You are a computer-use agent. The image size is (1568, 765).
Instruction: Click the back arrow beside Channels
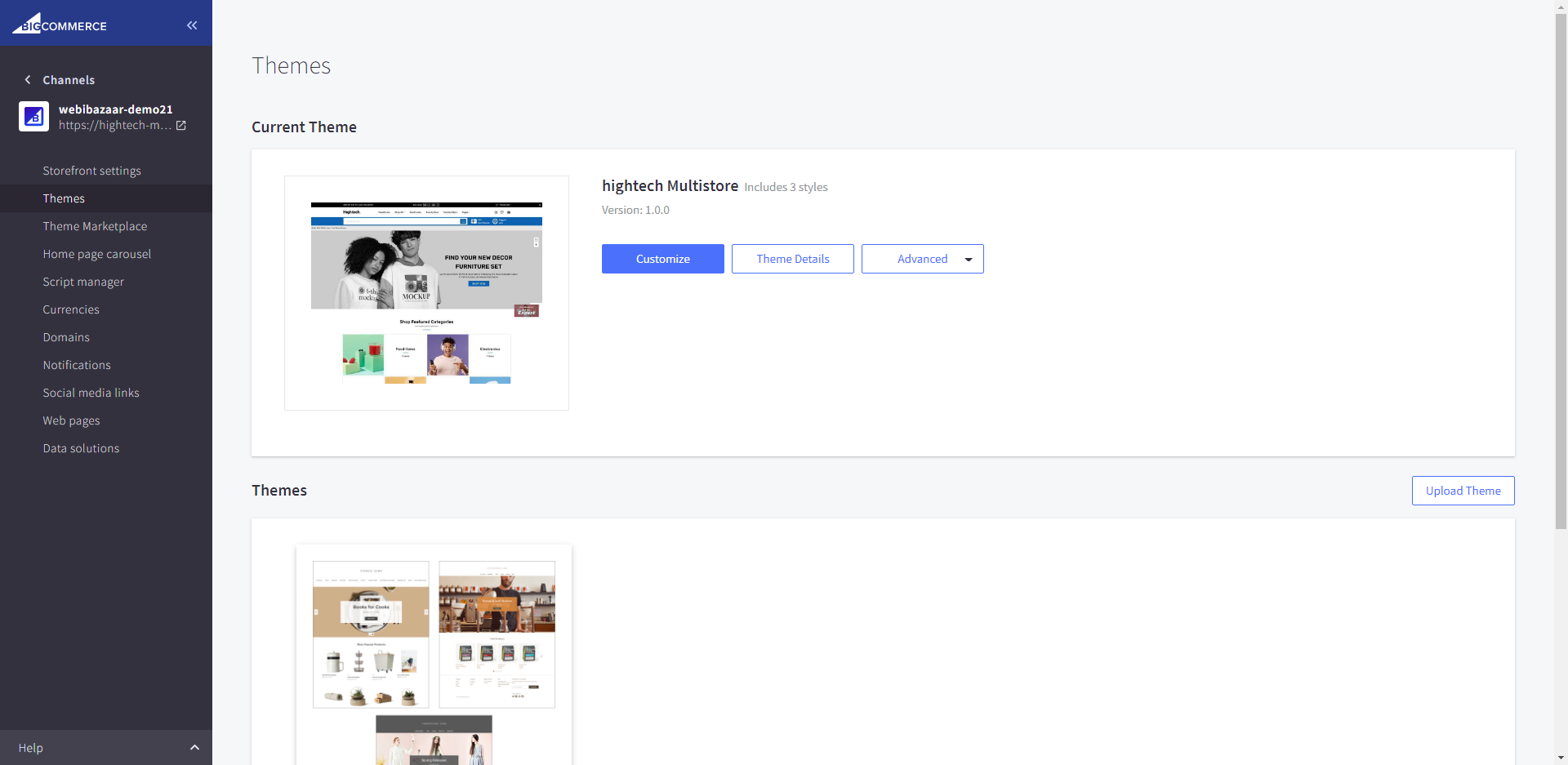(28, 80)
